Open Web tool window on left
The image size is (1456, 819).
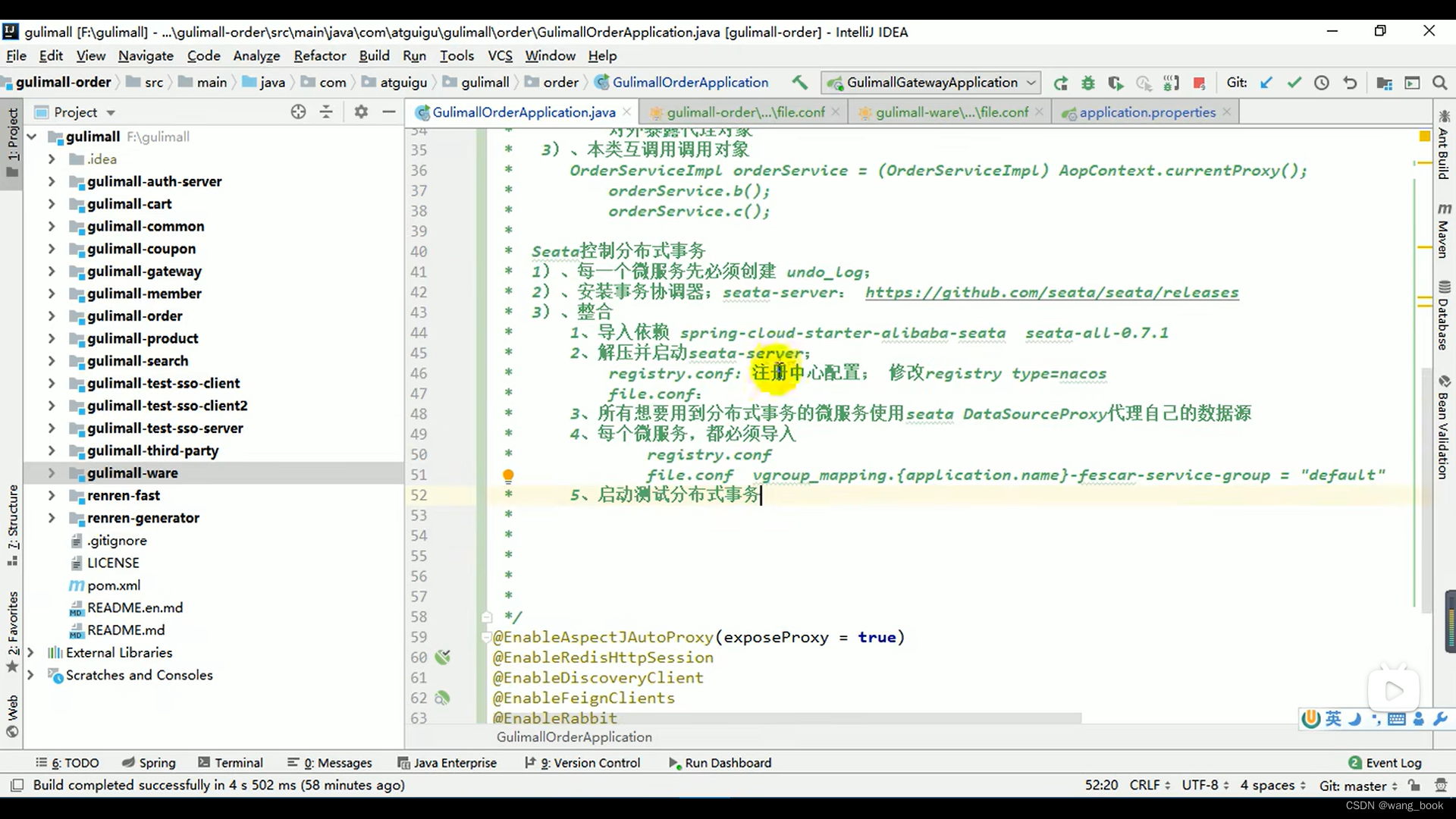pos(12,716)
